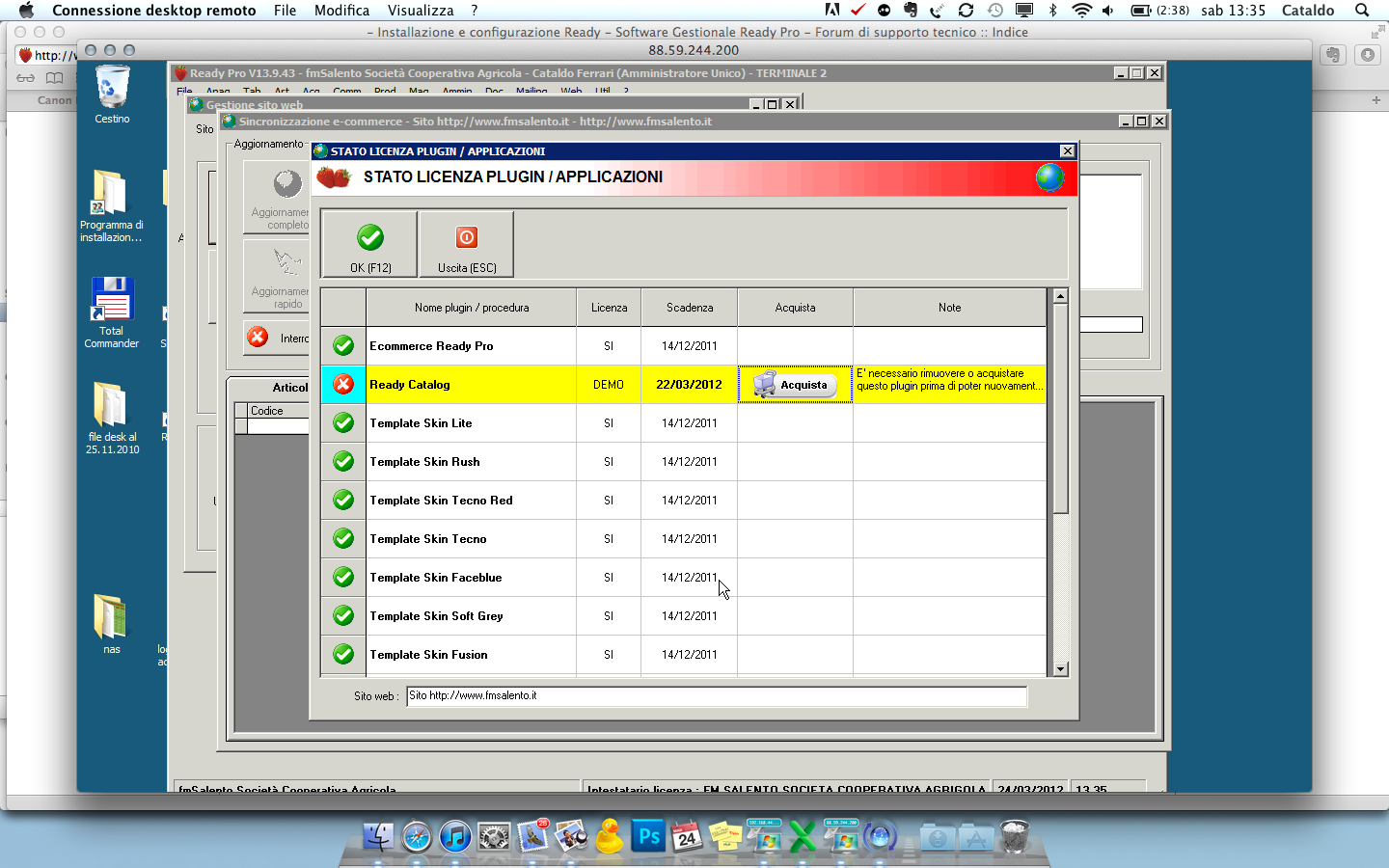Open Safari from the Dock
Screen dimensions: 1389x868
click(417, 836)
